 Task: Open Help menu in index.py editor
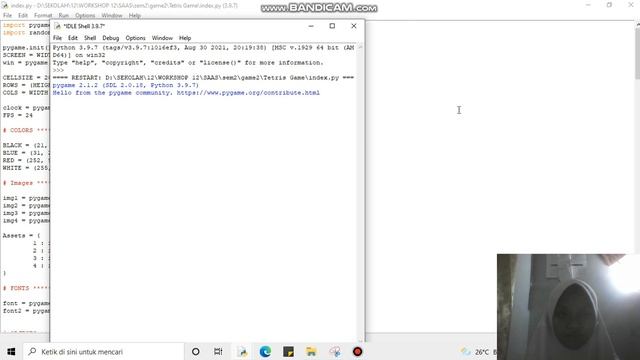point(135,16)
